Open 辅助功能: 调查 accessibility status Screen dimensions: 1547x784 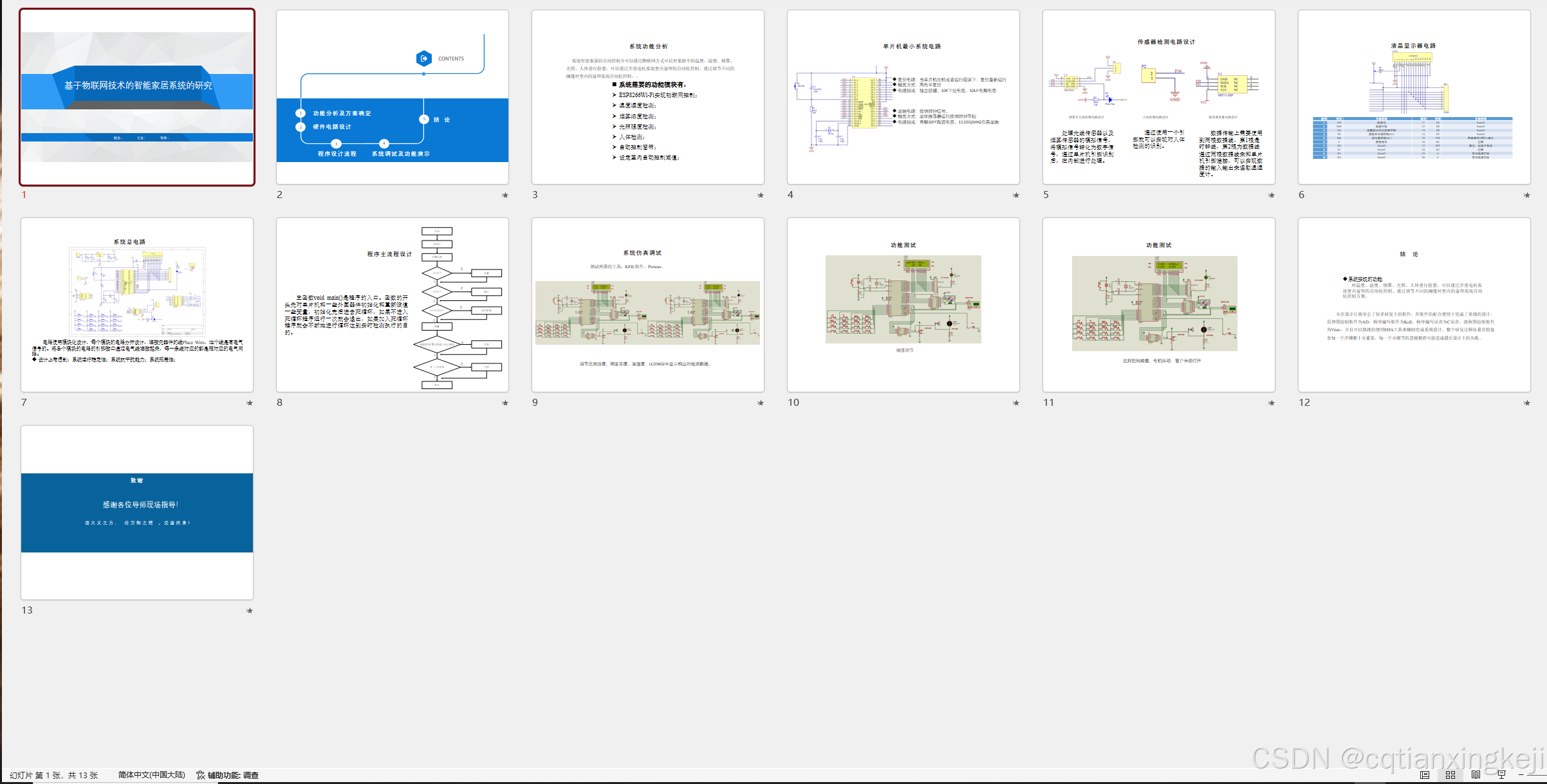click(x=233, y=775)
